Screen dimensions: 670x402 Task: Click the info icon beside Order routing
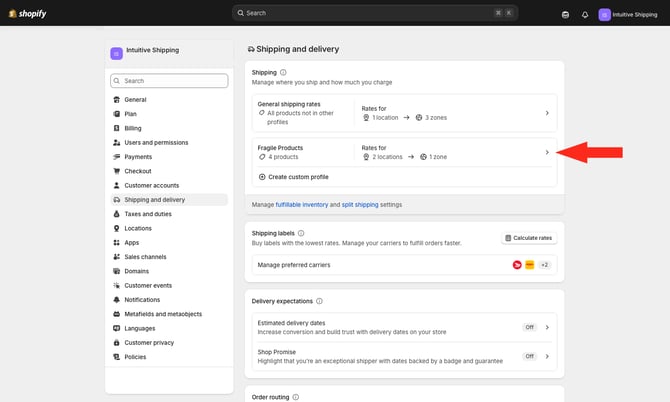point(296,397)
